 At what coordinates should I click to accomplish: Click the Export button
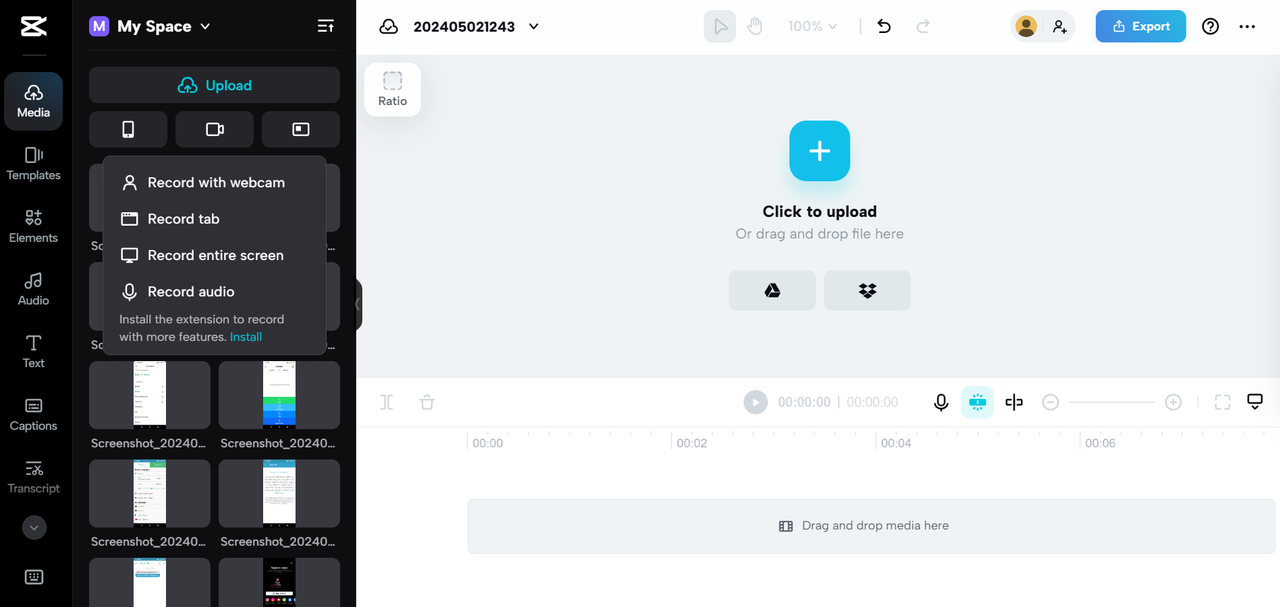(x=1140, y=27)
